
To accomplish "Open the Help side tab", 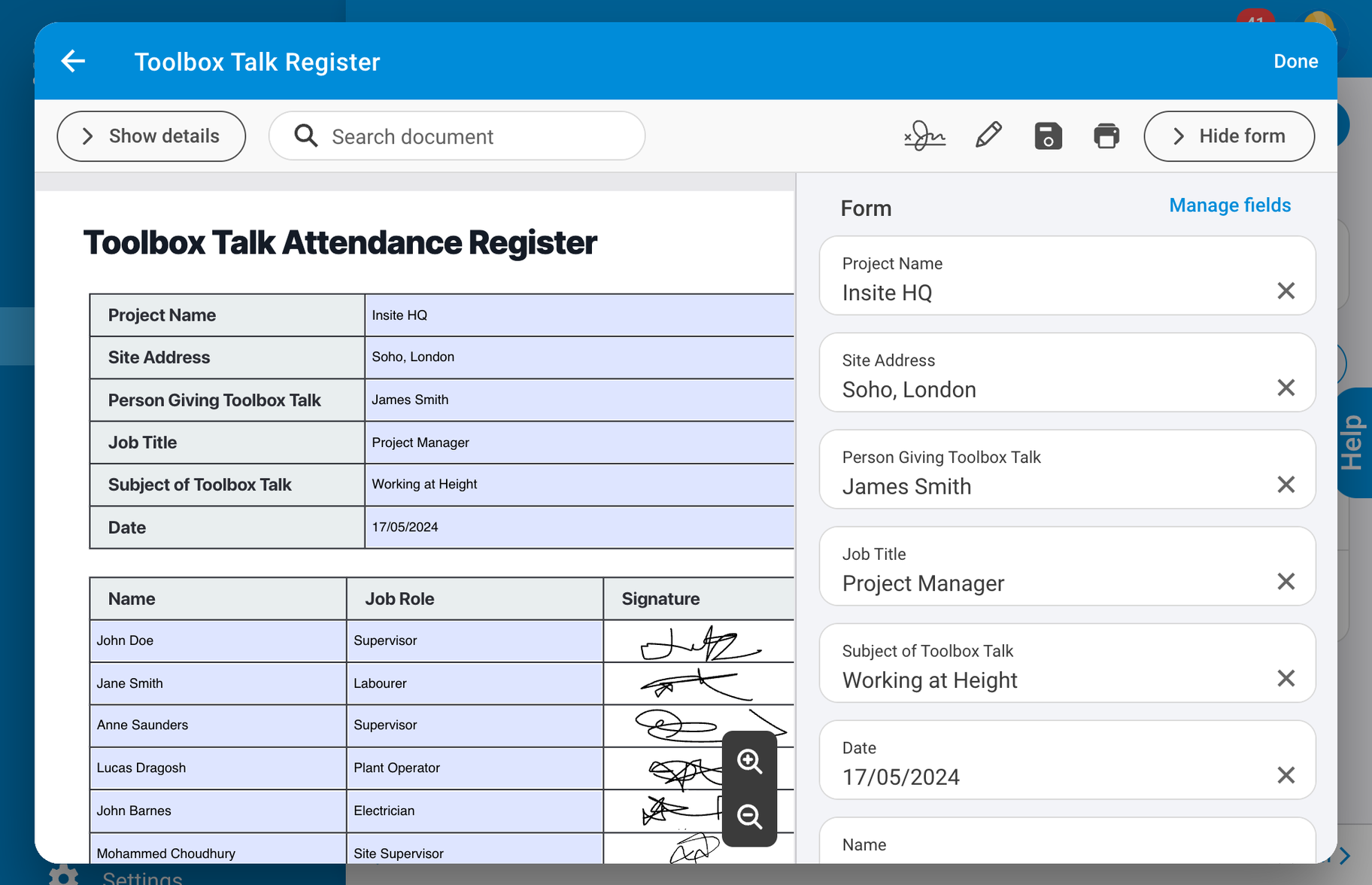I will pos(1353,442).
